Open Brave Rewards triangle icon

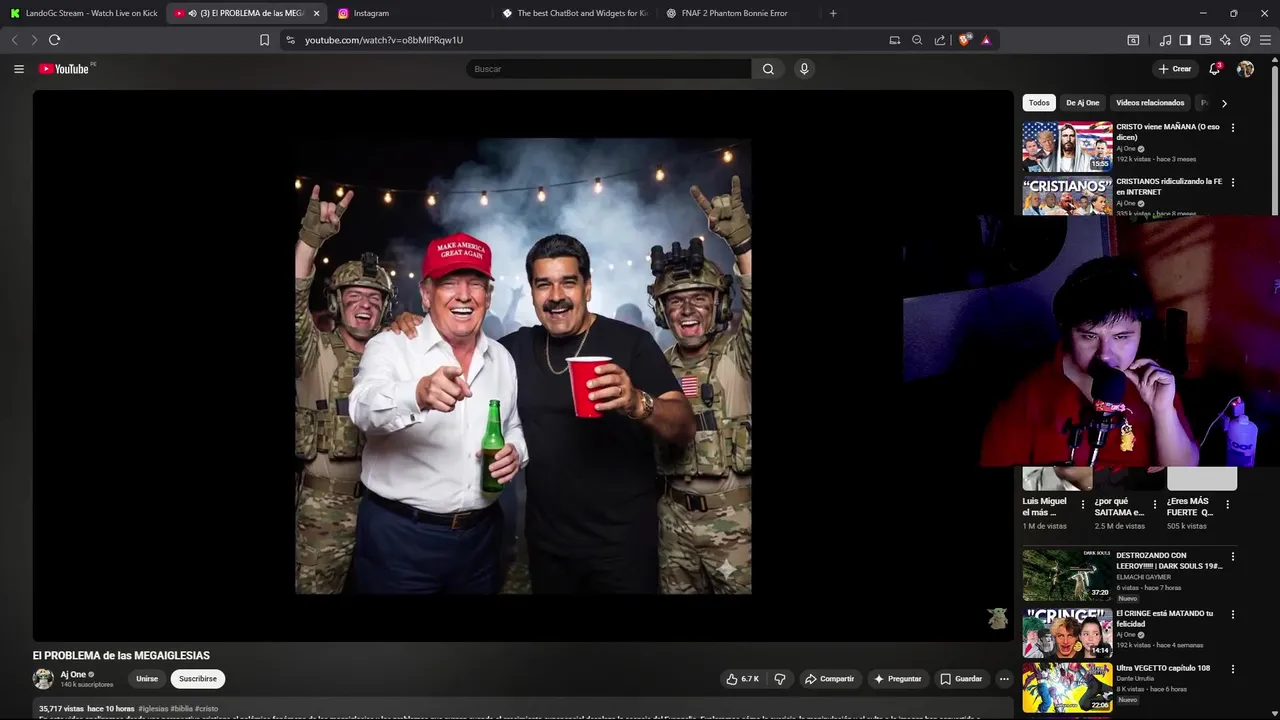click(x=986, y=40)
